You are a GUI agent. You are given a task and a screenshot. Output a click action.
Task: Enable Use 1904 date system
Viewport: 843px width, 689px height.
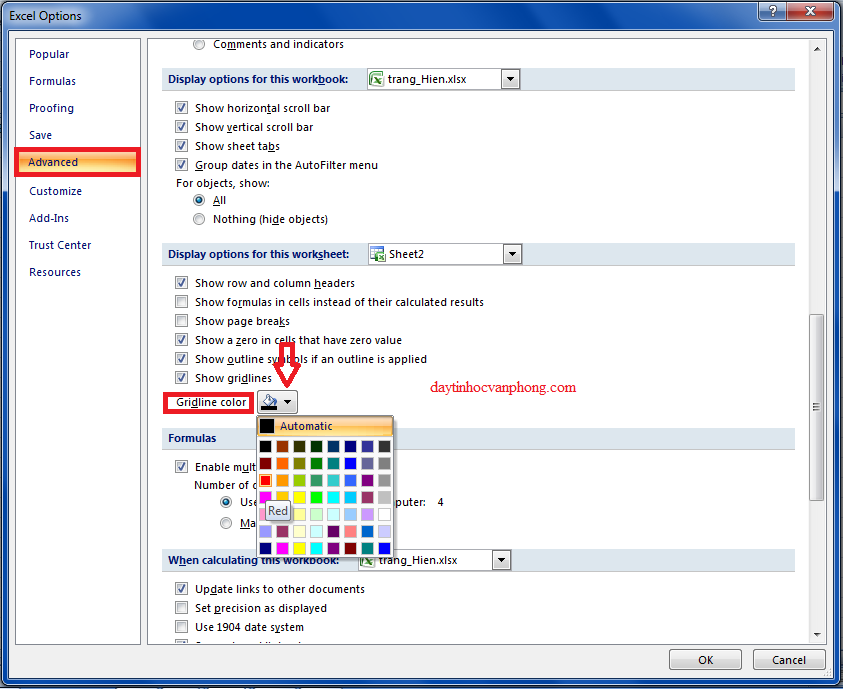coord(182,627)
